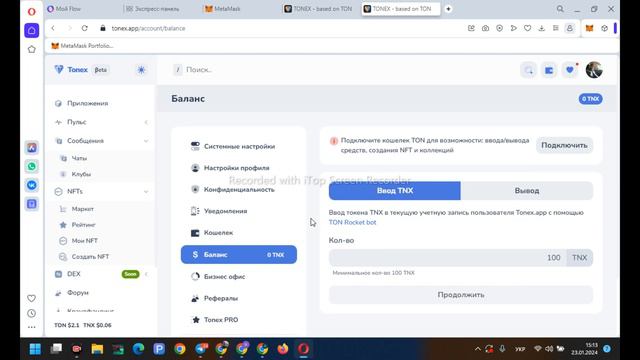Open Firefox from taskbar
This screenshot has height=360, width=640.
click(x=282, y=349)
